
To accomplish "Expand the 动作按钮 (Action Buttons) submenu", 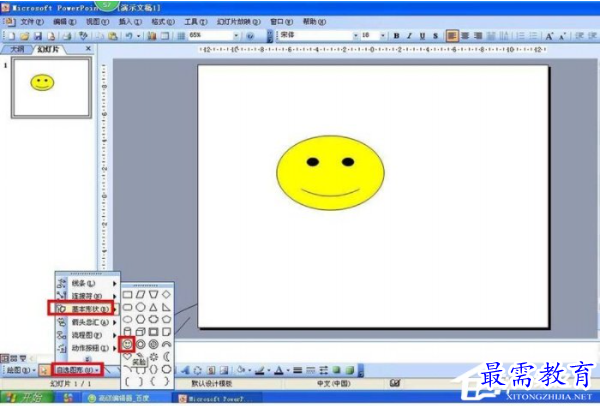I will 87,348.
